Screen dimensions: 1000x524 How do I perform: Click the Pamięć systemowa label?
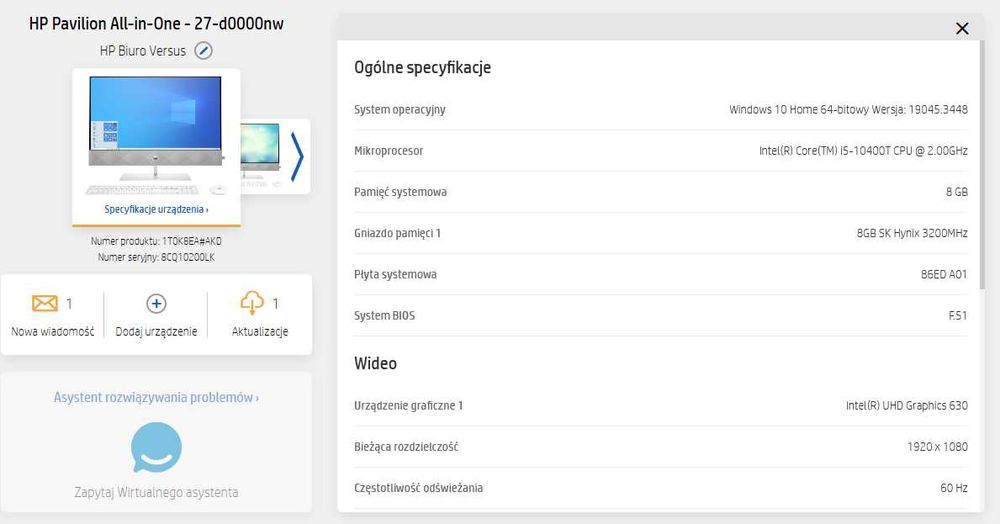(401, 192)
